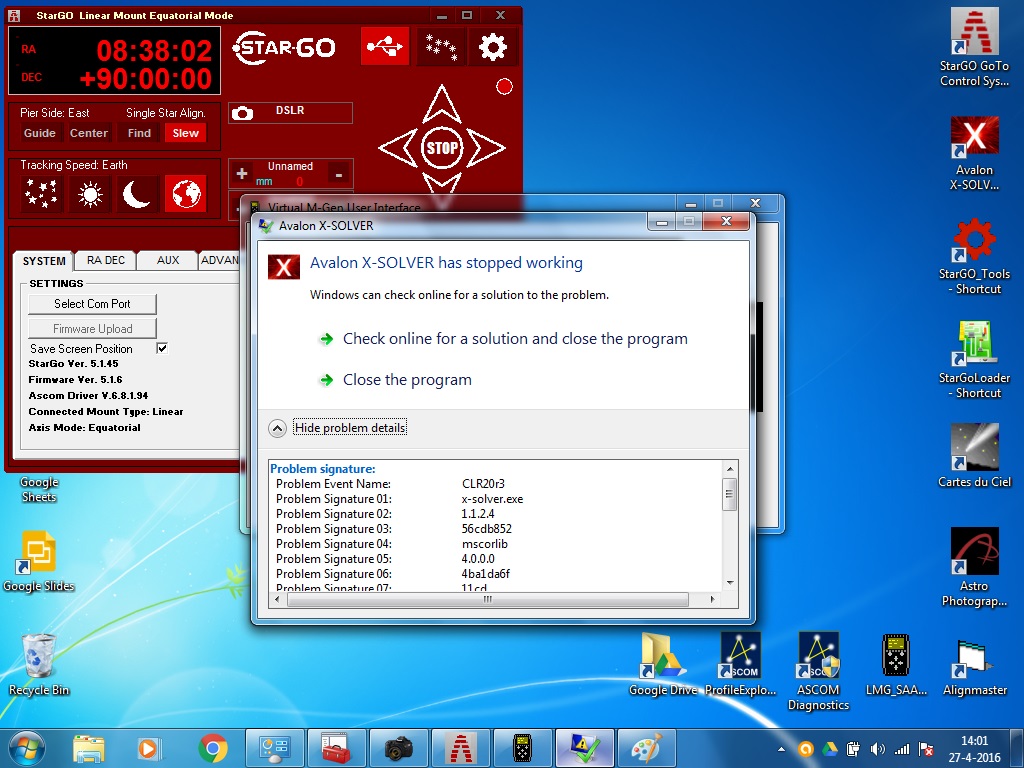Image resolution: width=1024 pixels, height=768 pixels.
Task: Open the volume tray icon
Action: coord(878,749)
